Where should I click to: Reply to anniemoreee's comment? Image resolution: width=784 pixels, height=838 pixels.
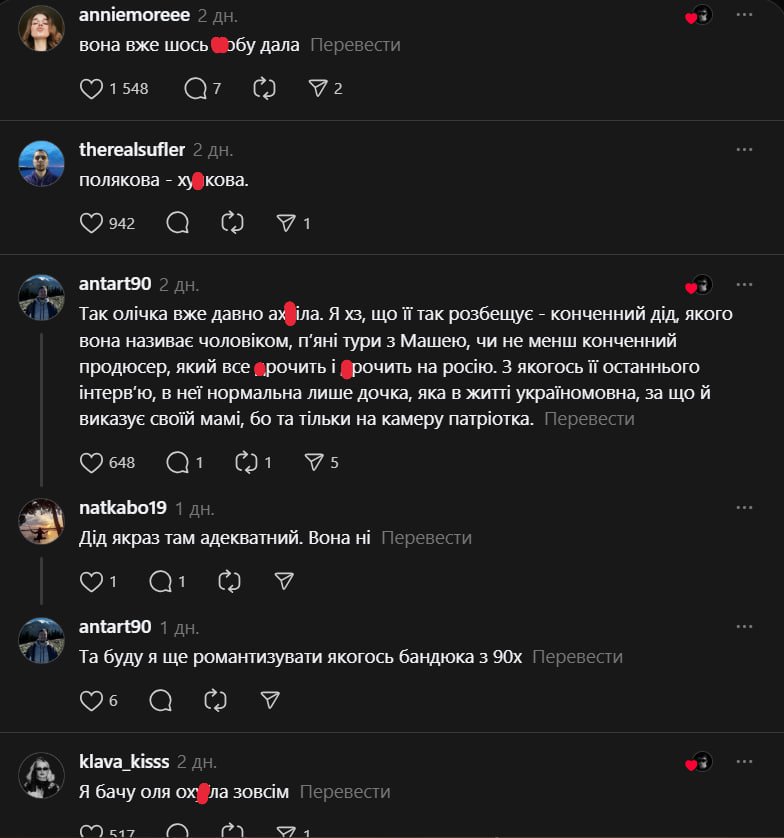(x=195, y=88)
